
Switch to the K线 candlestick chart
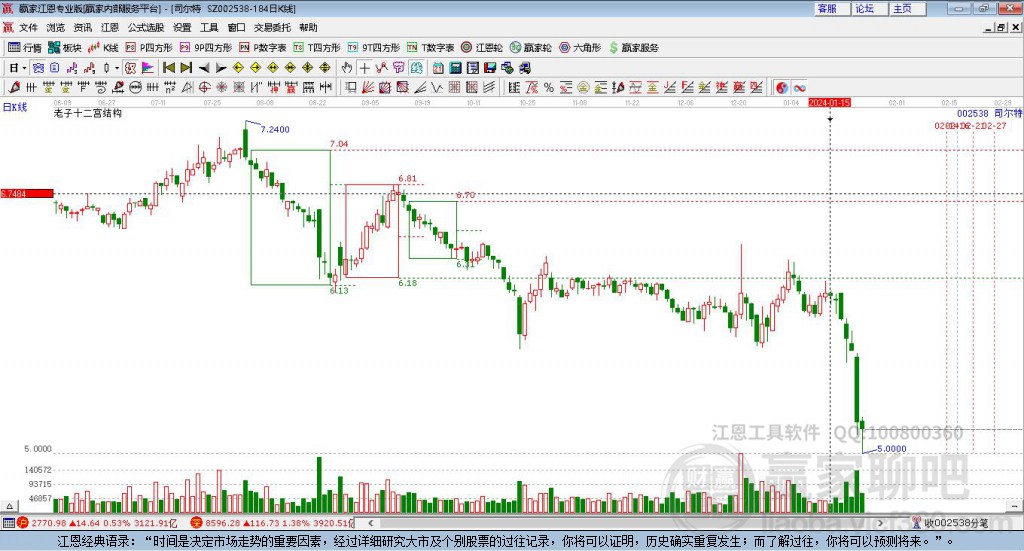tap(103, 48)
